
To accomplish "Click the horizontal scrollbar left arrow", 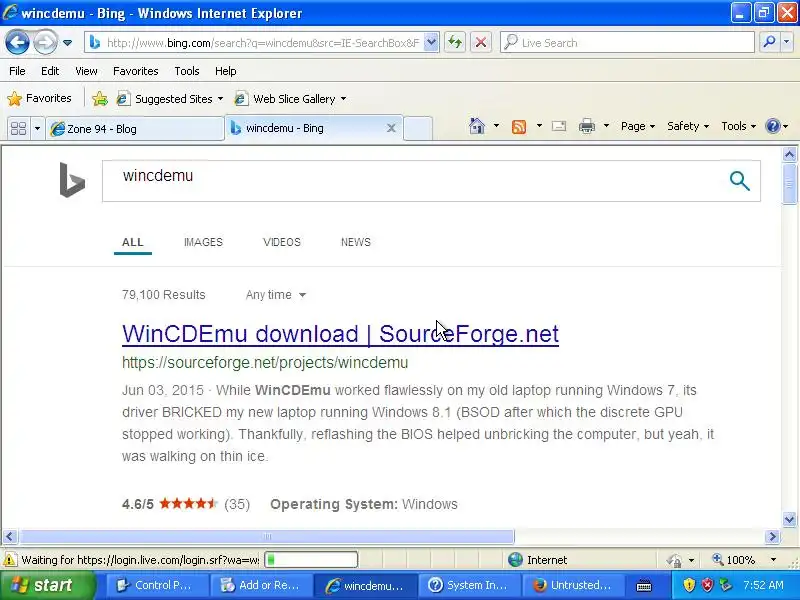I will point(10,536).
